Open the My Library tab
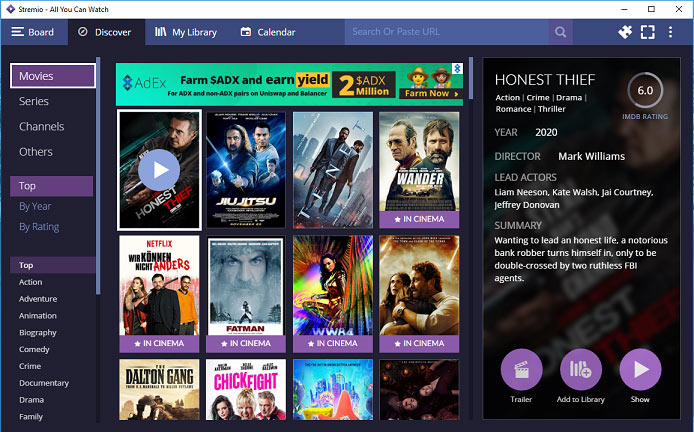The image size is (694, 432). point(186,32)
